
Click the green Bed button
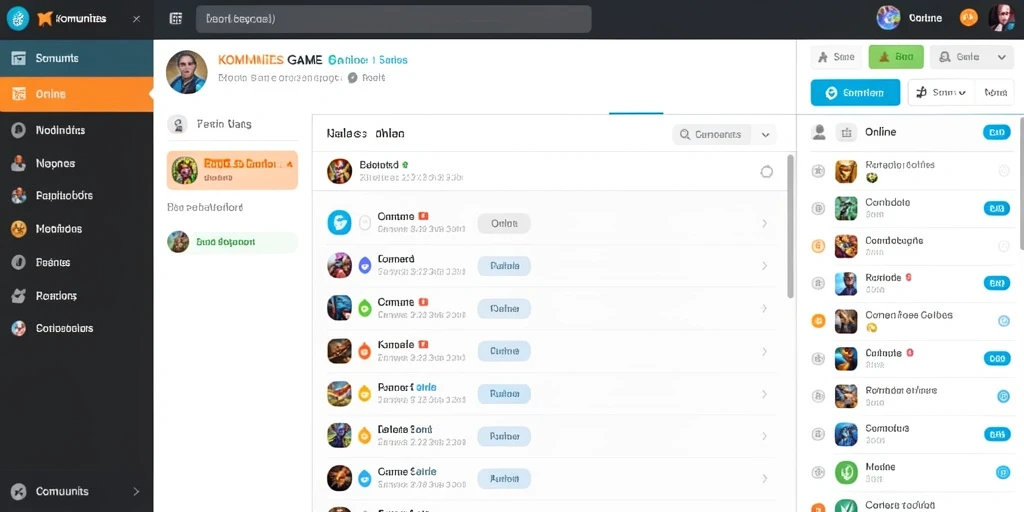896,57
